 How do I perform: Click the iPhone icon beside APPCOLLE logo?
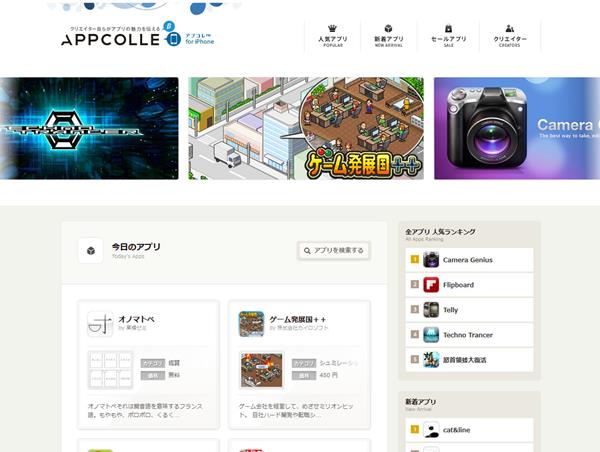coord(174,39)
